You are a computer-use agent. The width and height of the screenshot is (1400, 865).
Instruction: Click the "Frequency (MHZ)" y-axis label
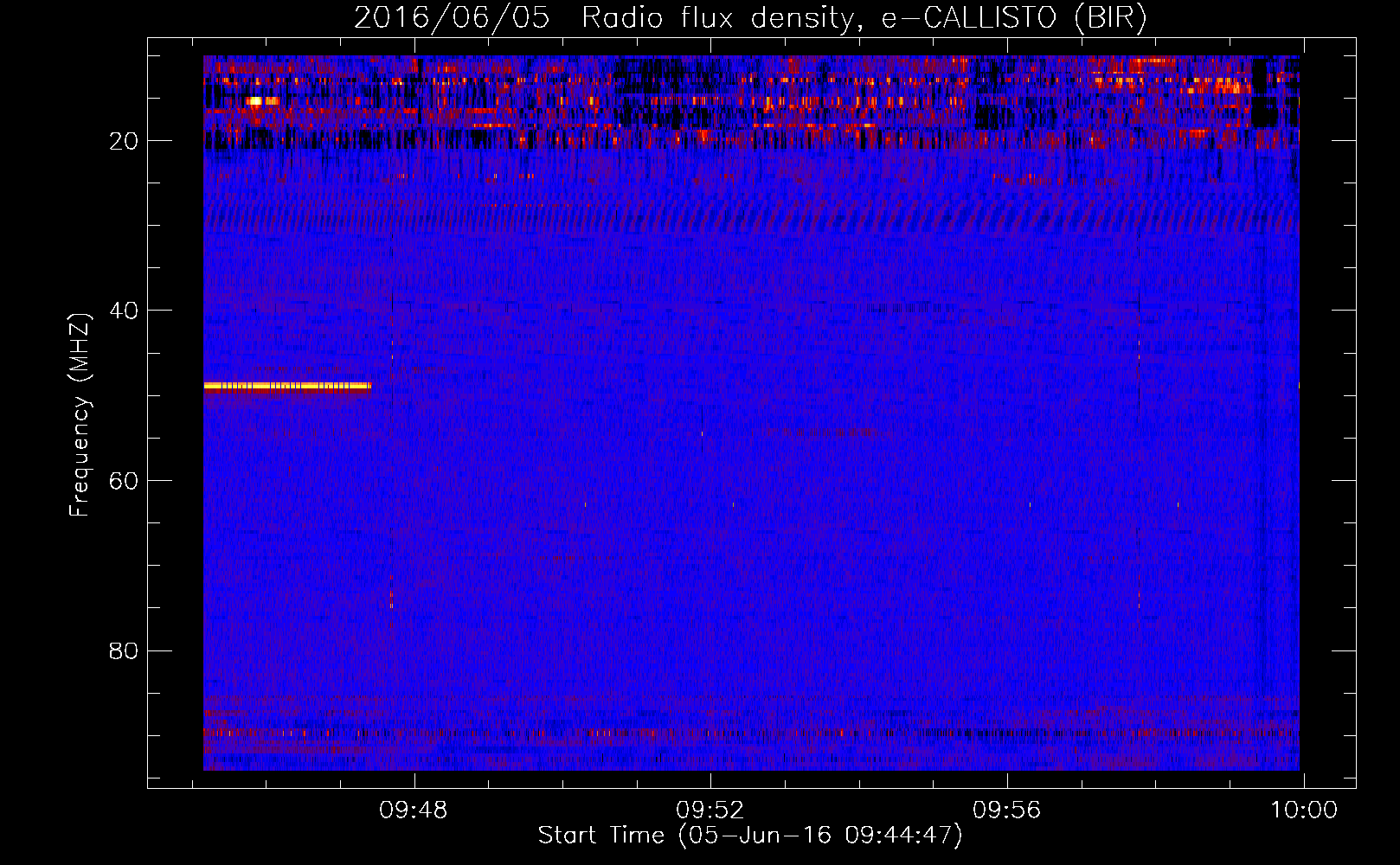click(80, 415)
